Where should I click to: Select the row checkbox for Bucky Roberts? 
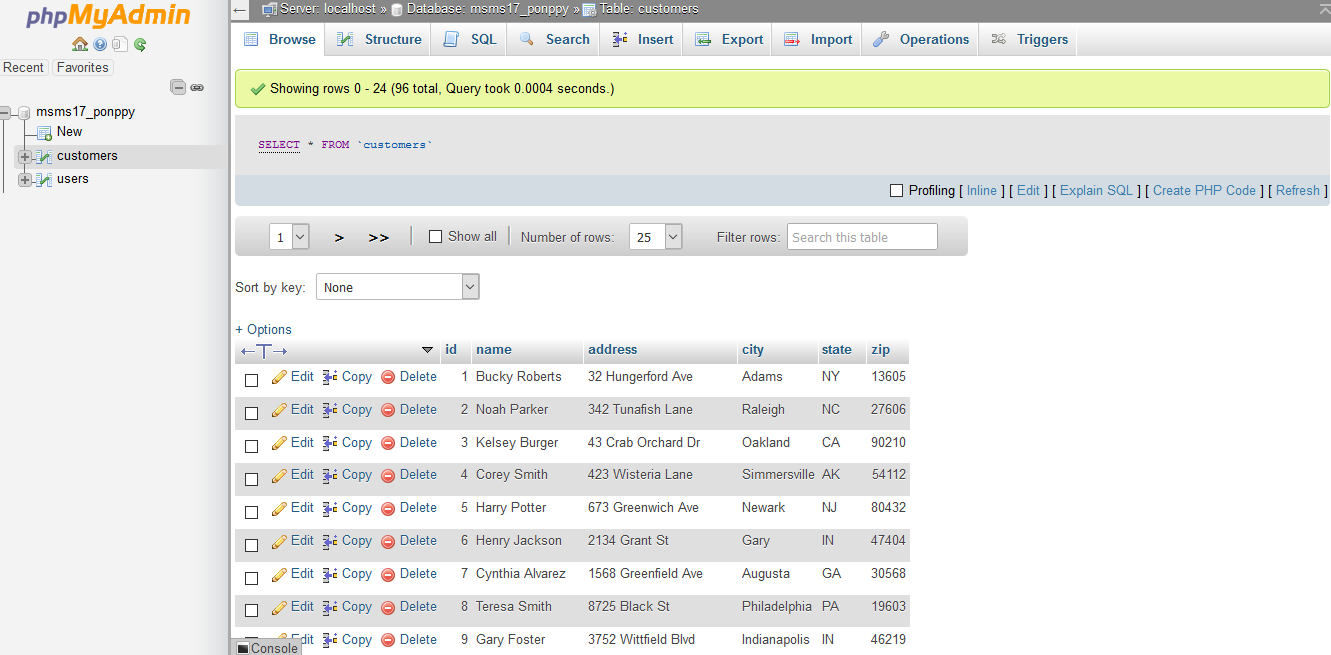tap(252, 380)
